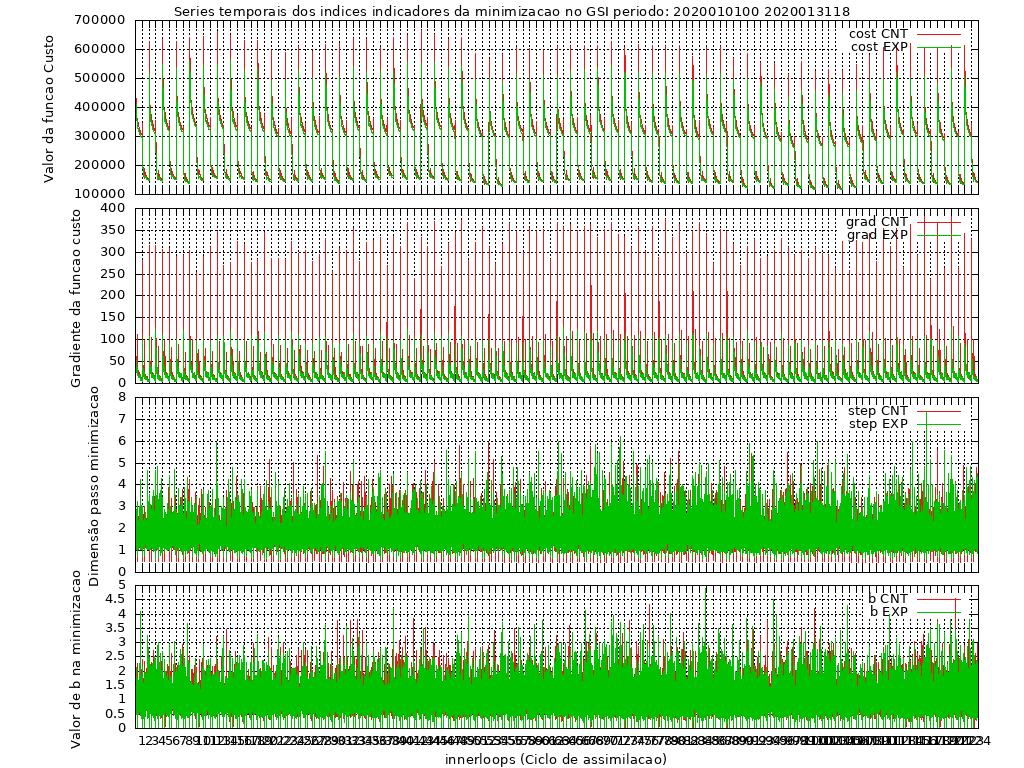Screen dimensions: 1024x768
Task: Click the 'step EXP' legend label
Action: 877,424
